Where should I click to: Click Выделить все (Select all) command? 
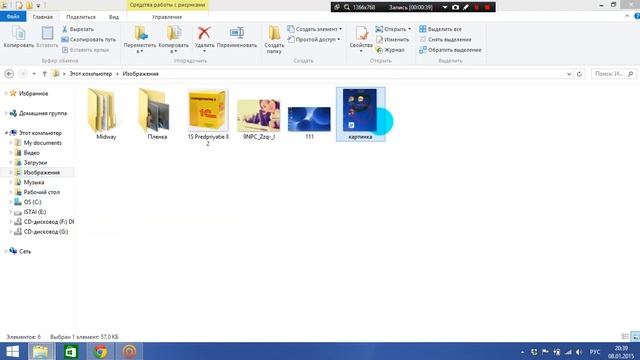[x=440, y=29]
